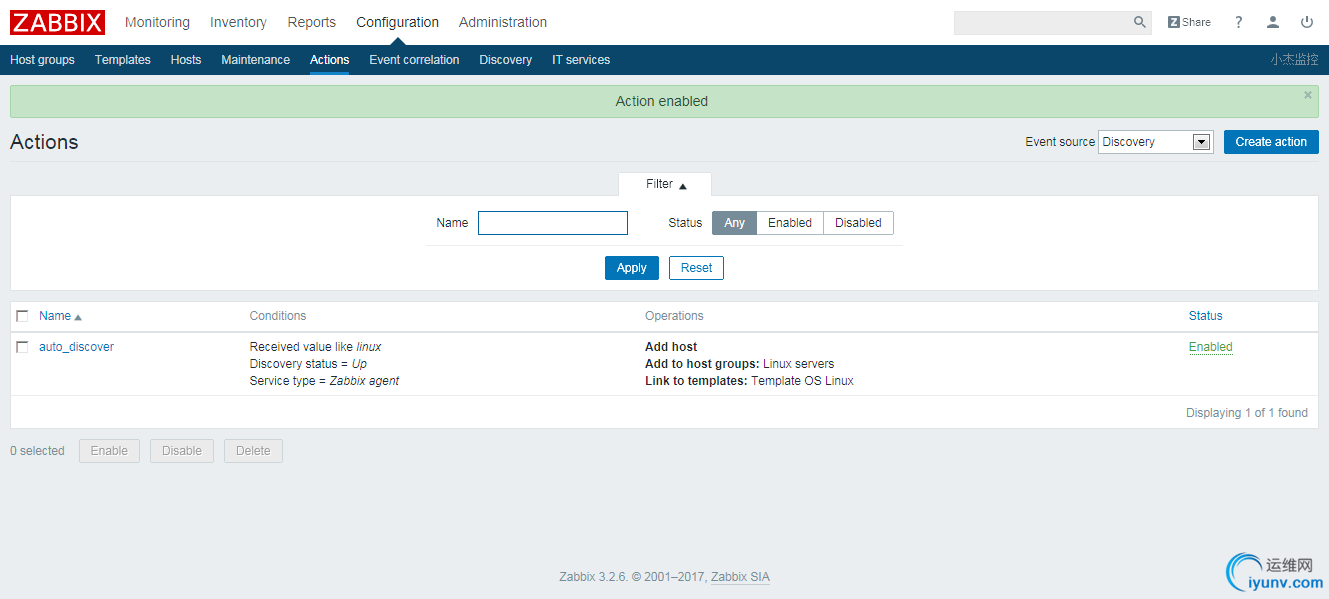The image size is (1329, 599).
Task: Select the Disabled status filter
Action: (858, 223)
